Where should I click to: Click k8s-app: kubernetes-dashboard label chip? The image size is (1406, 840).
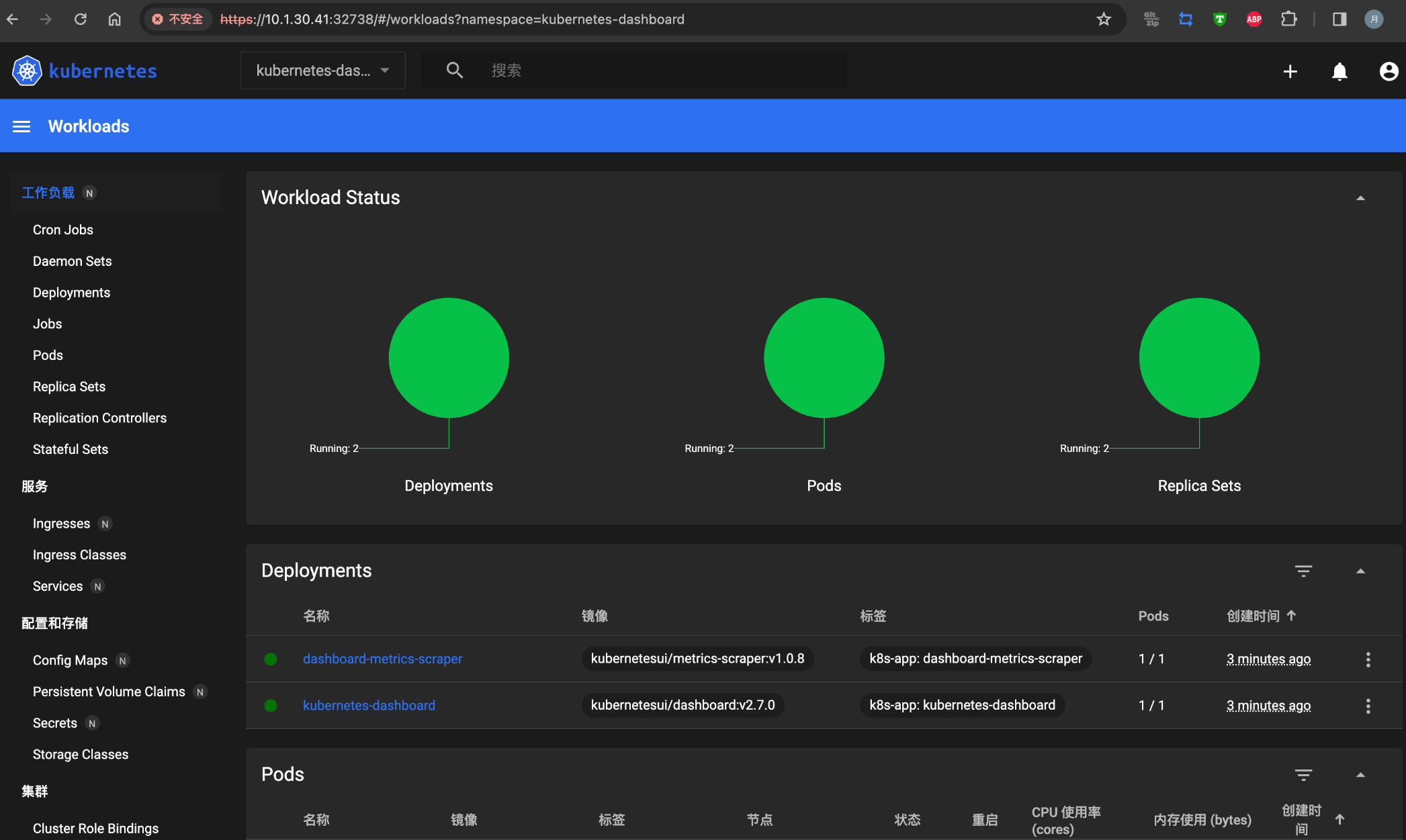coord(962,705)
